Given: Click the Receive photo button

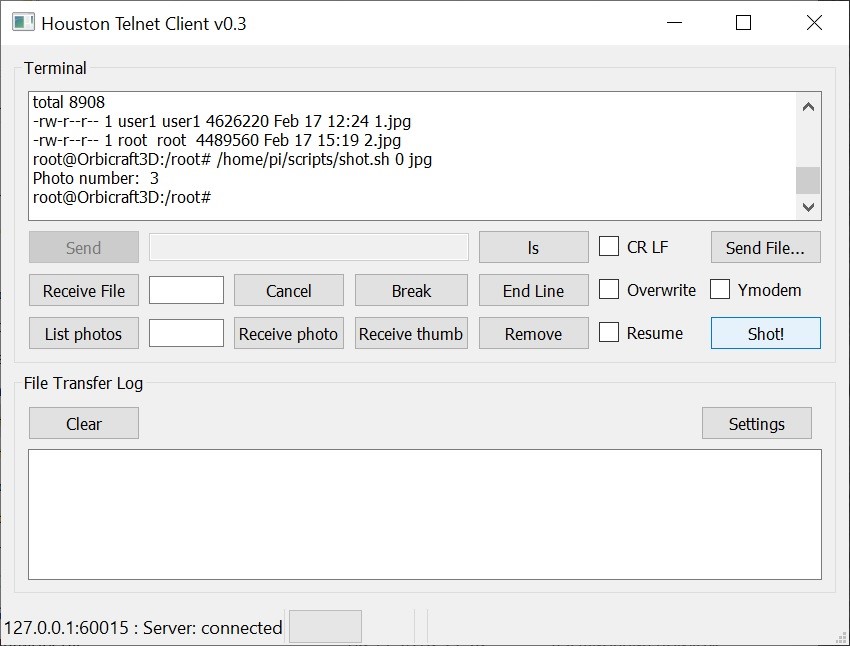Looking at the screenshot, I should click(288, 334).
